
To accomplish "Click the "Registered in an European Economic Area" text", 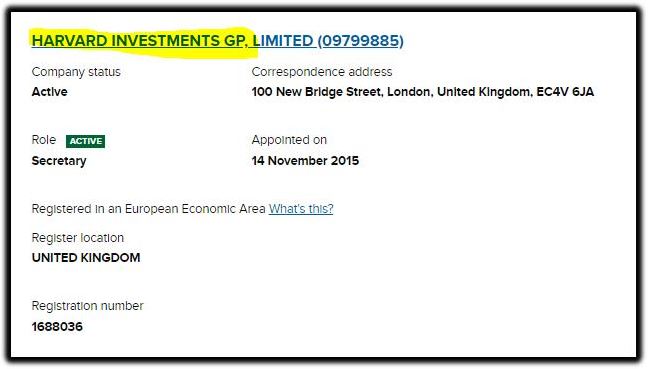I will (x=148, y=208).
